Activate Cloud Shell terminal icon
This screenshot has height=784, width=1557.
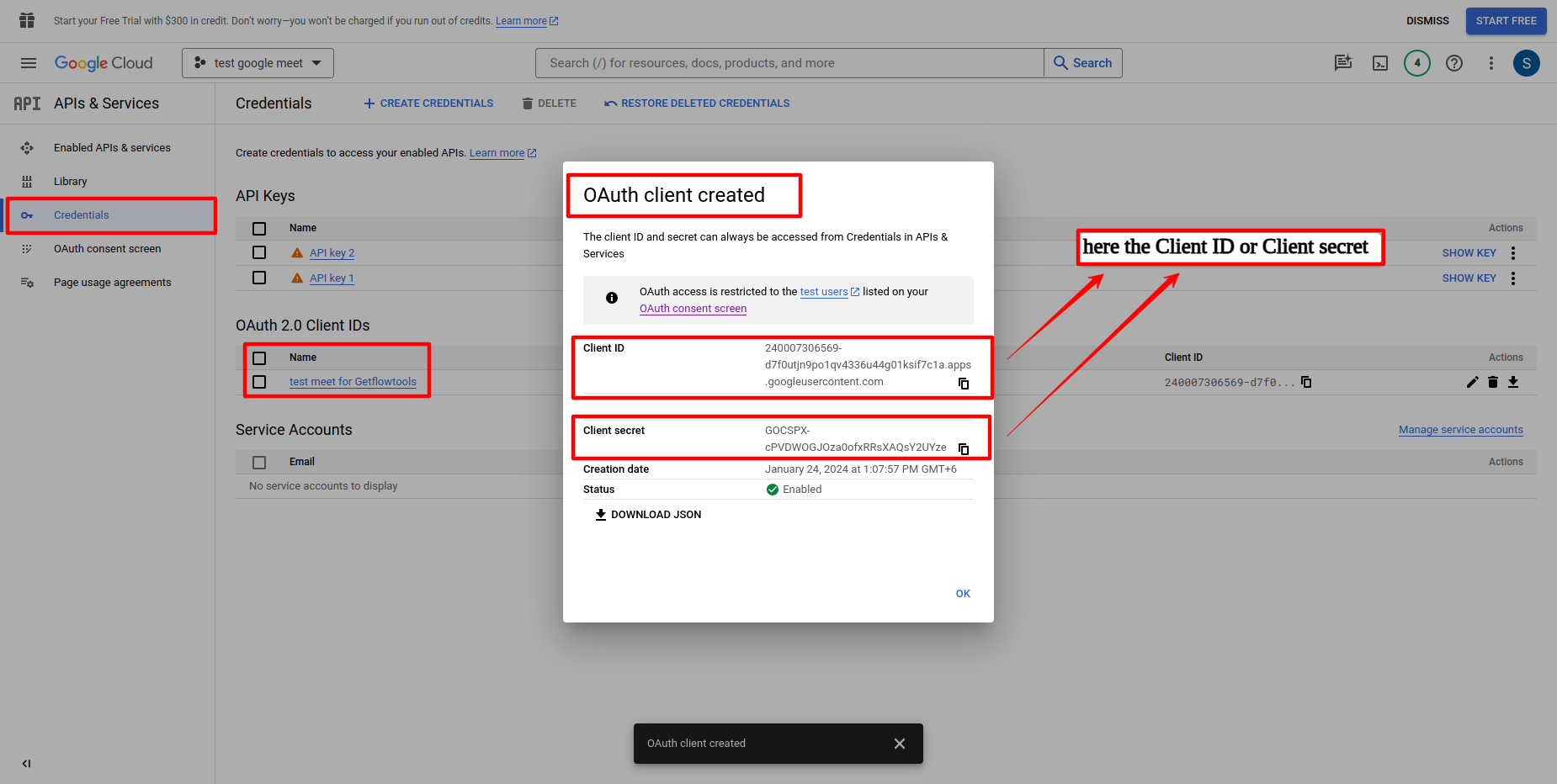(x=1380, y=63)
